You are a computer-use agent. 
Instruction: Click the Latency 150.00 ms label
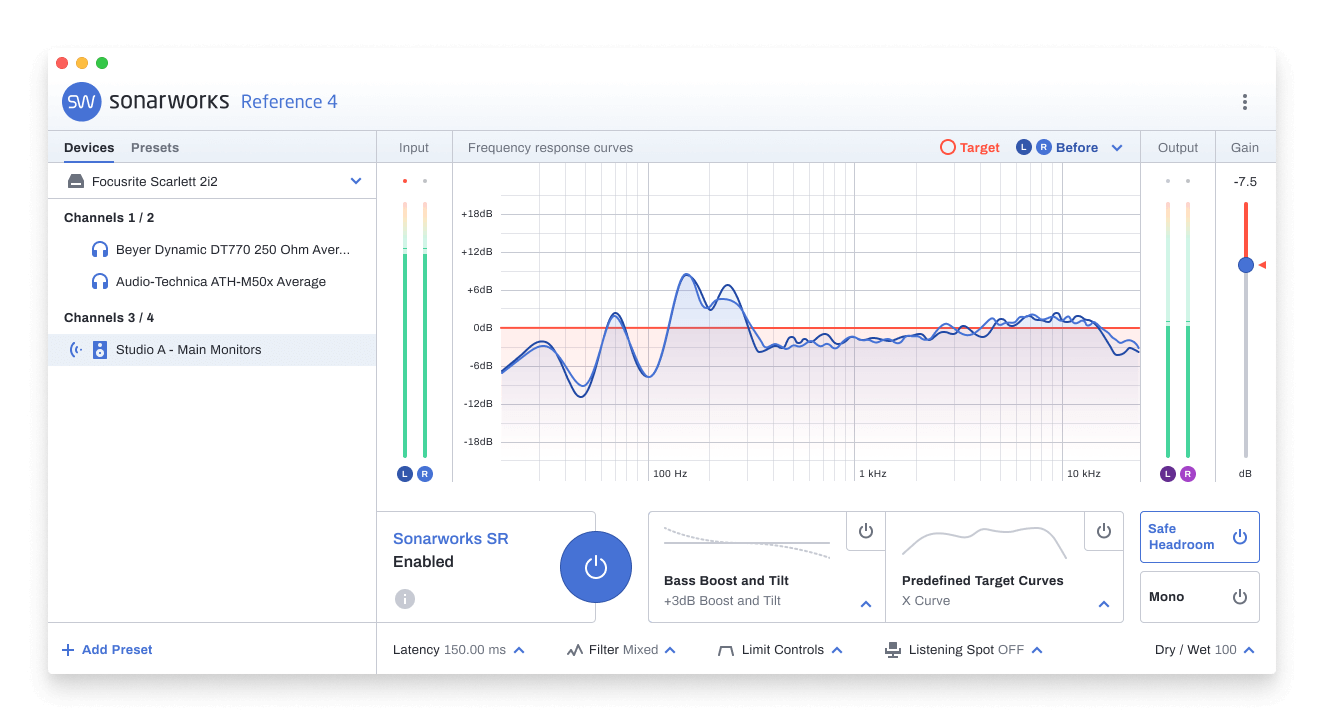click(449, 650)
